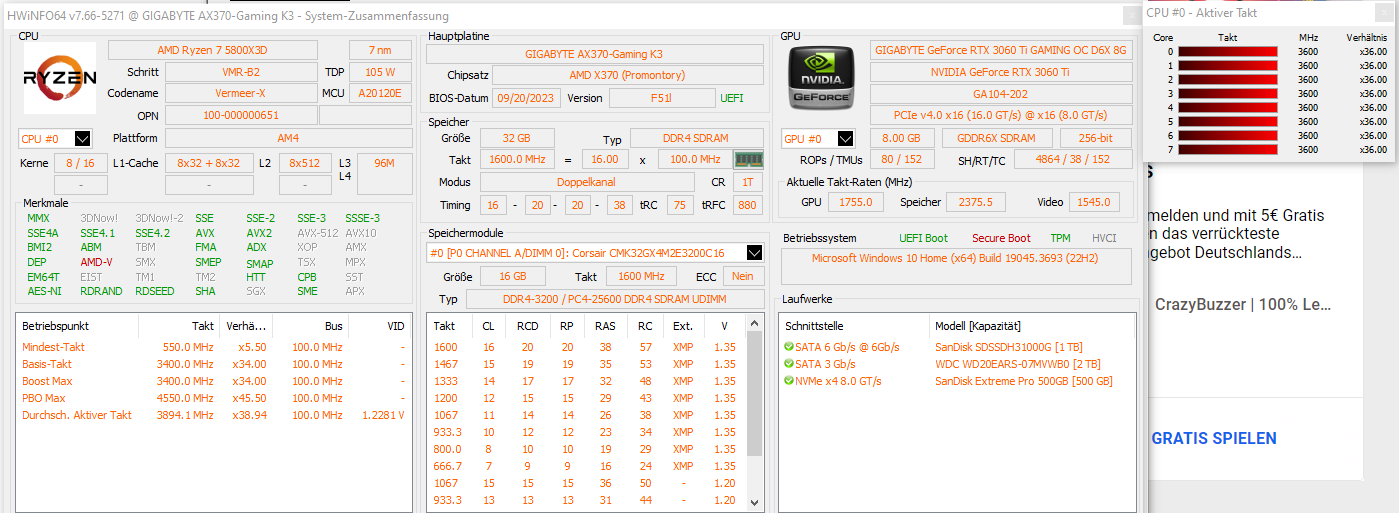
Task: Click the GPU clock 1755.0 value
Action: point(856,202)
